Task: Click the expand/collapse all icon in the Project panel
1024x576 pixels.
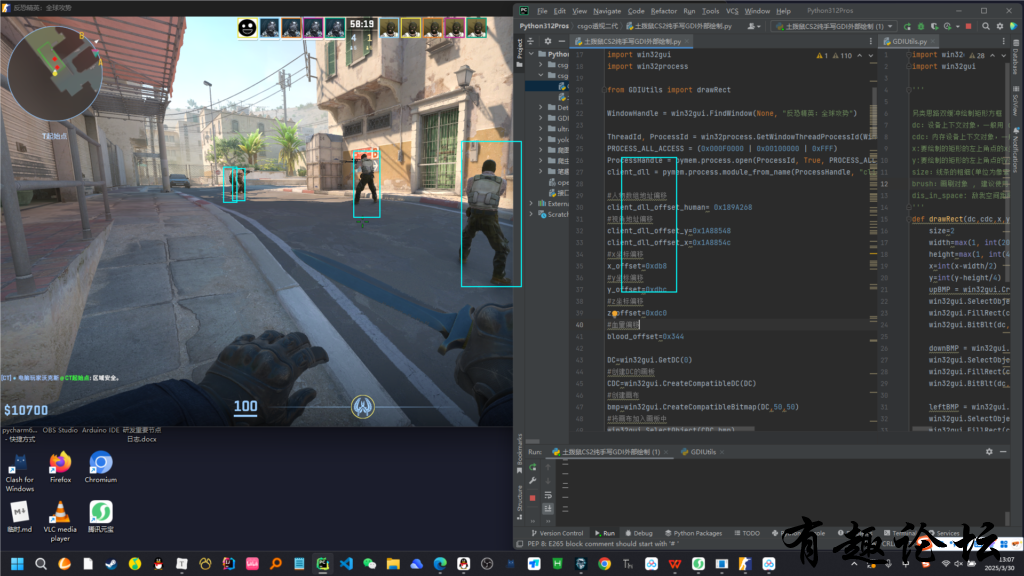Action: [x=532, y=41]
